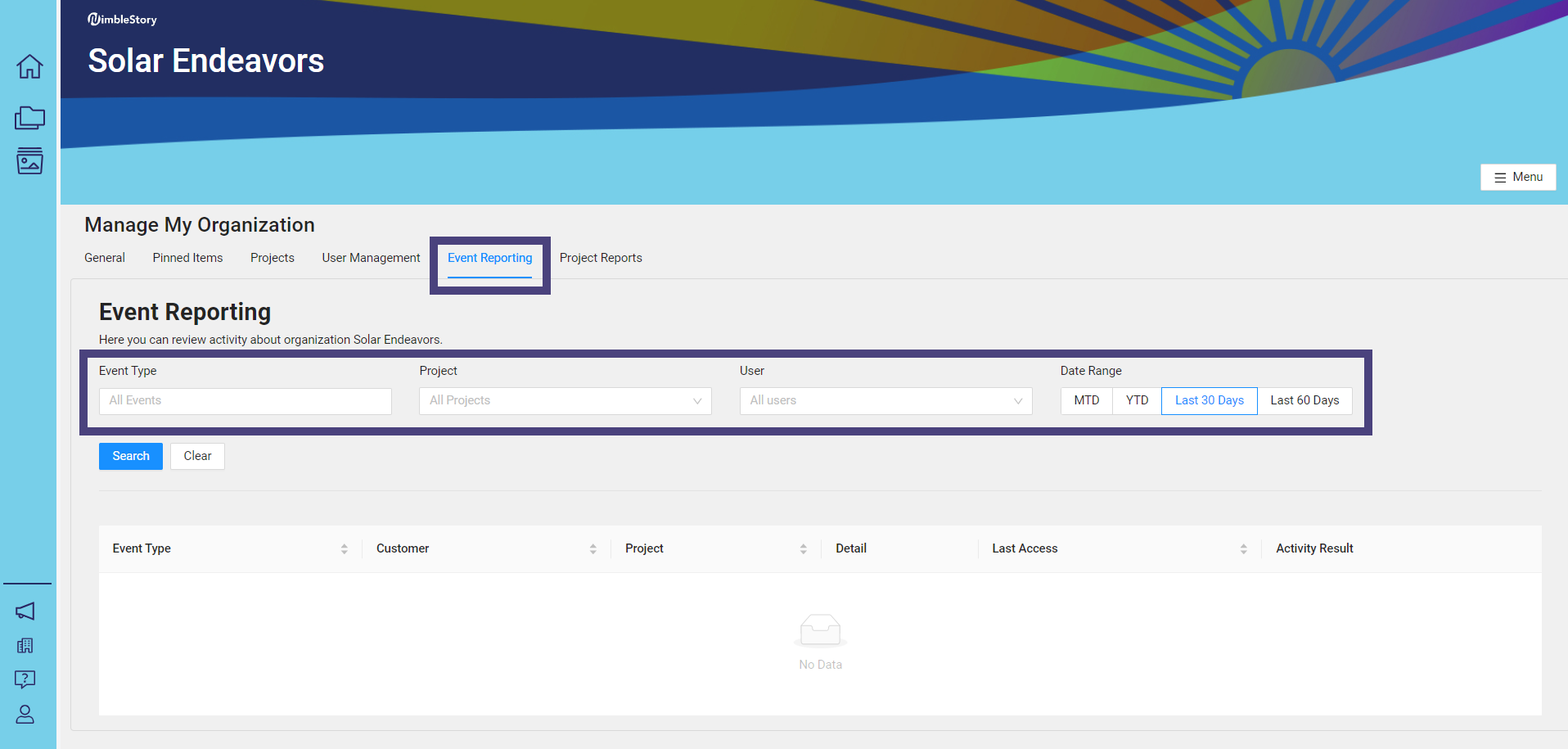Open the image gallery sidebar icon

(x=29, y=161)
